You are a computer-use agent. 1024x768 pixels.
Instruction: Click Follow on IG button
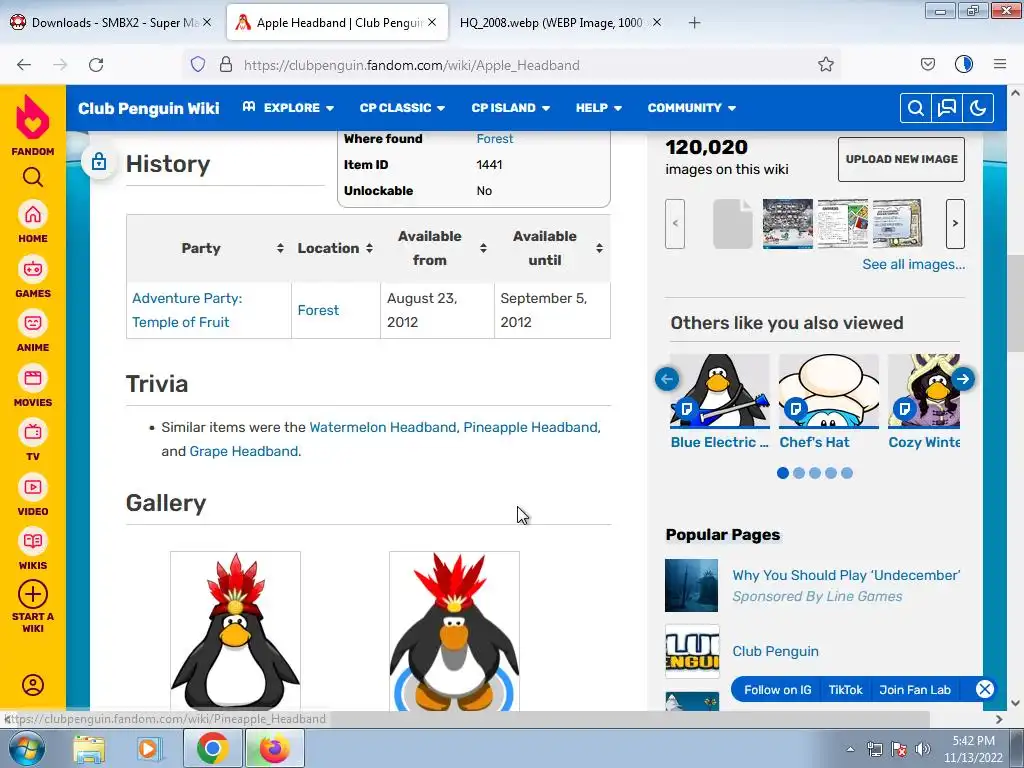click(x=778, y=690)
